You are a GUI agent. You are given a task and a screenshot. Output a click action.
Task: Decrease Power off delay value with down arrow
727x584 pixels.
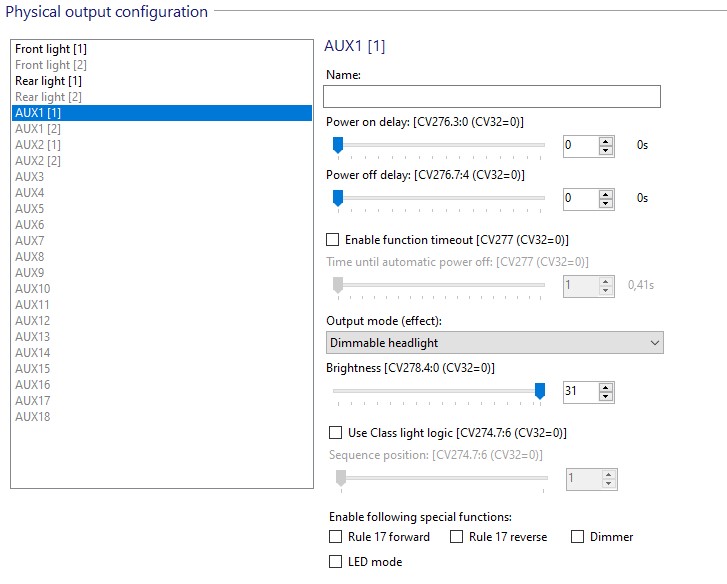(606, 203)
